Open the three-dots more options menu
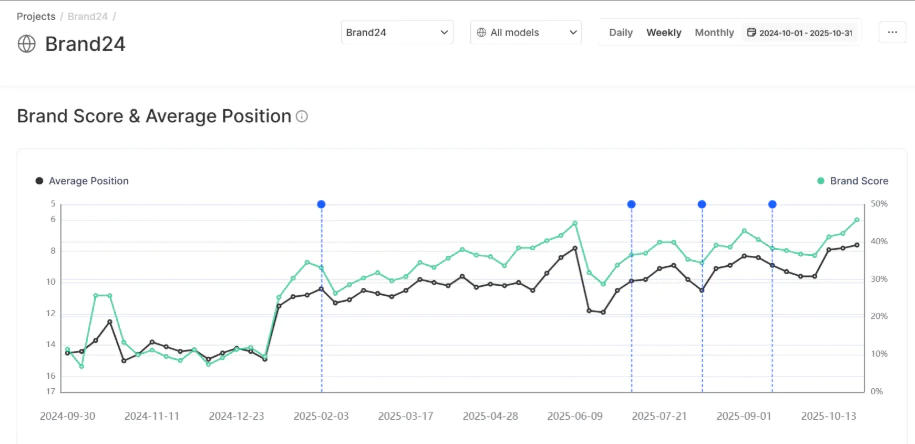Viewport: 915px width, 444px height. (892, 32)
